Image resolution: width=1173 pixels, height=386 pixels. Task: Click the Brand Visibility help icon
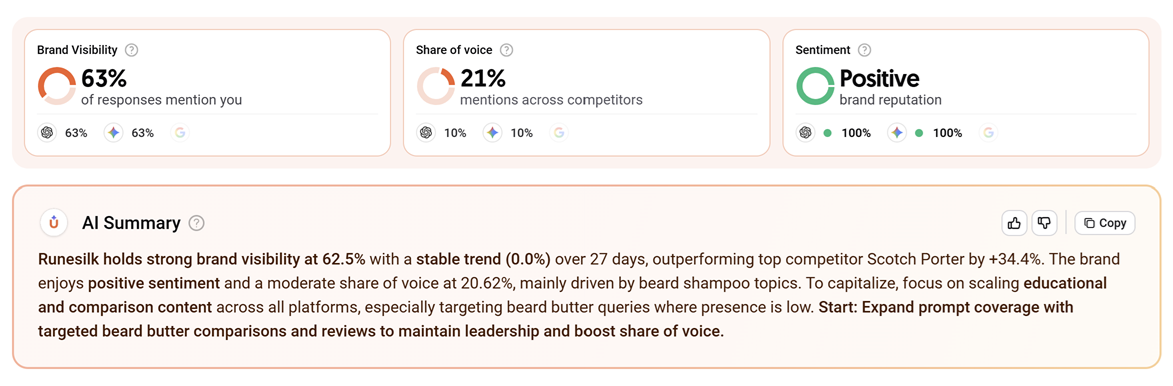(x=132, y=50)
